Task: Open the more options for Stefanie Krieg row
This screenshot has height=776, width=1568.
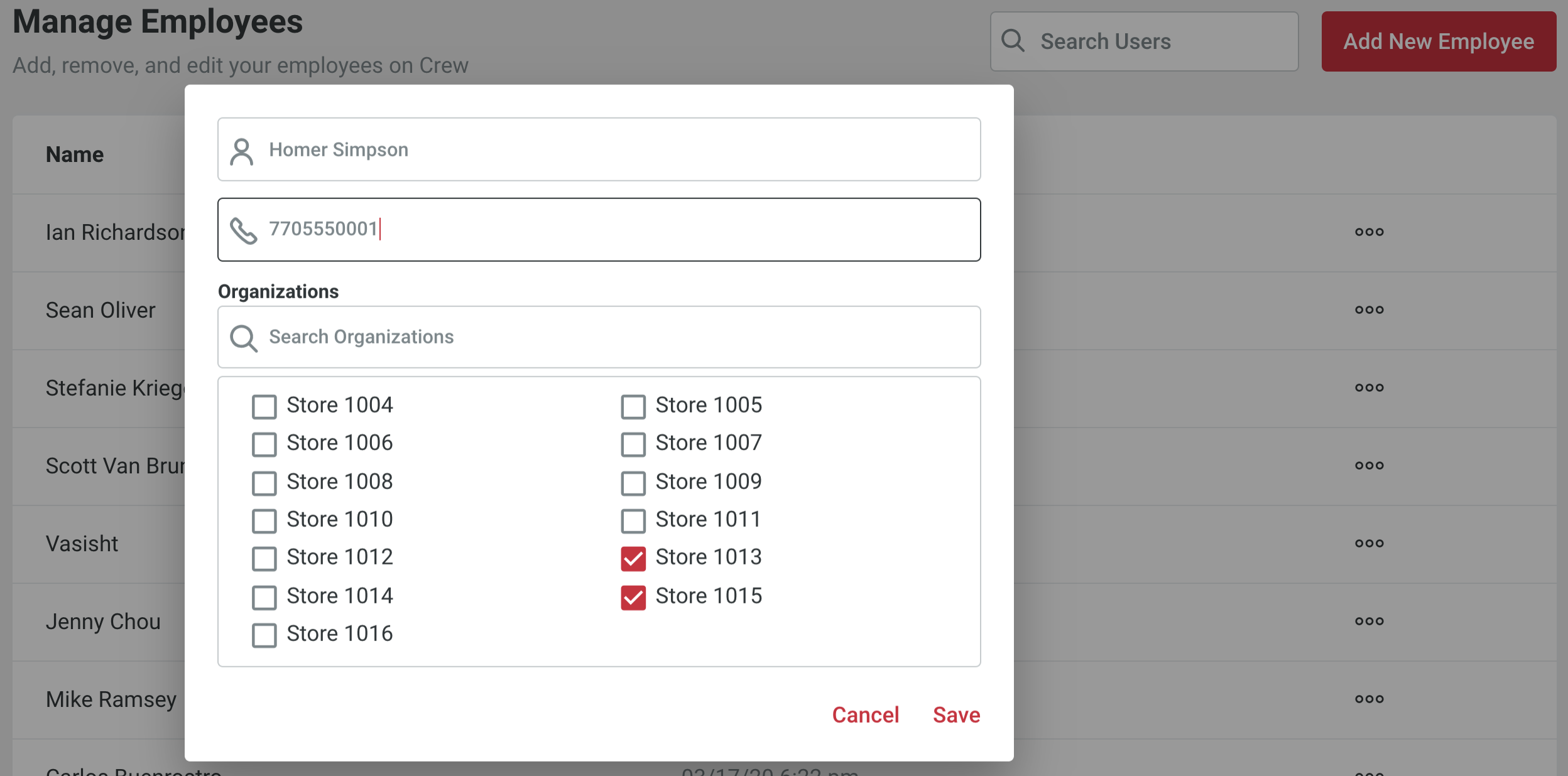Action: [x=1369, y=388]
